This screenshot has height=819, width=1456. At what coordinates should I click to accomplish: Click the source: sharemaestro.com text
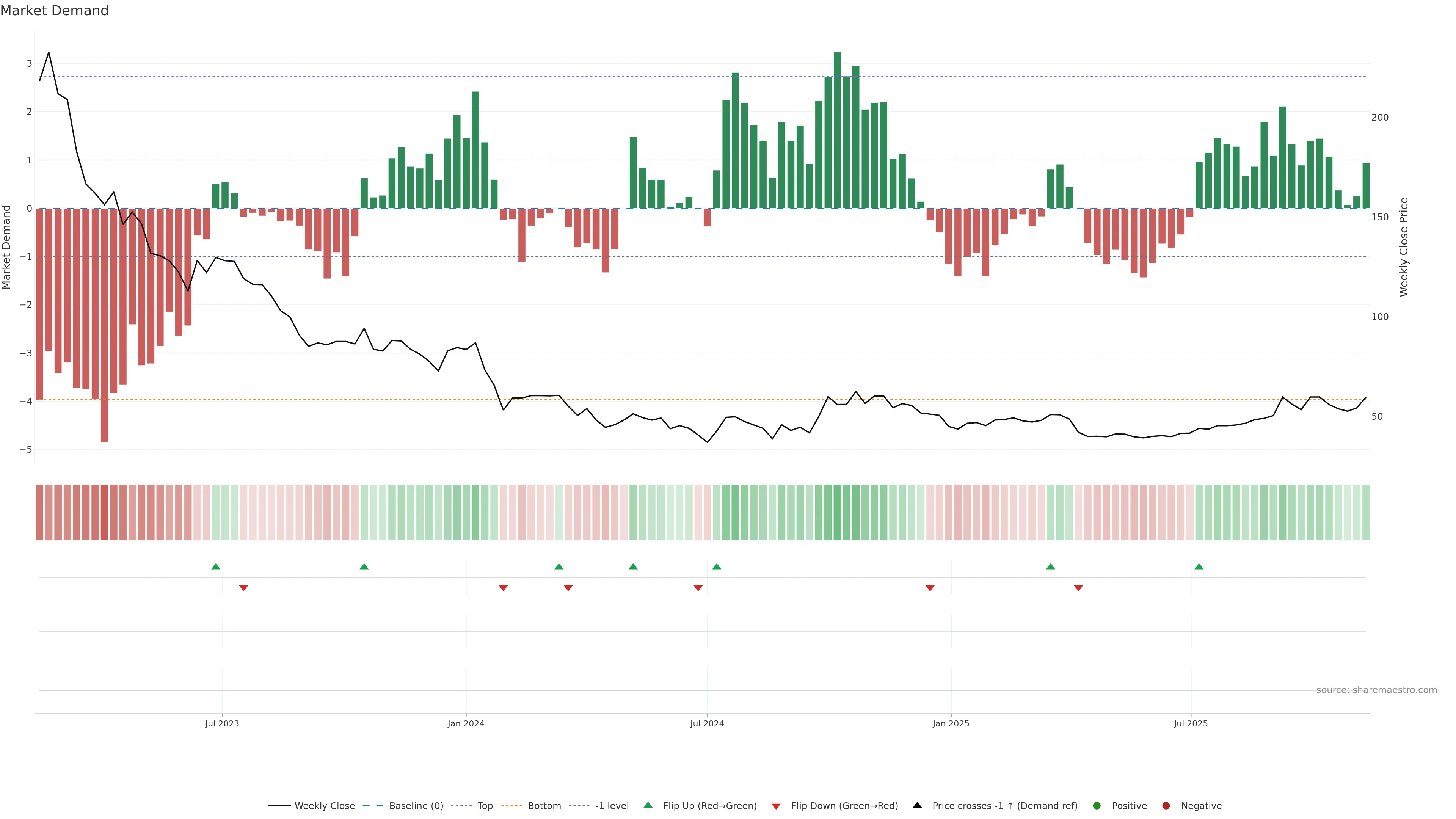(x=1376, y=690)
